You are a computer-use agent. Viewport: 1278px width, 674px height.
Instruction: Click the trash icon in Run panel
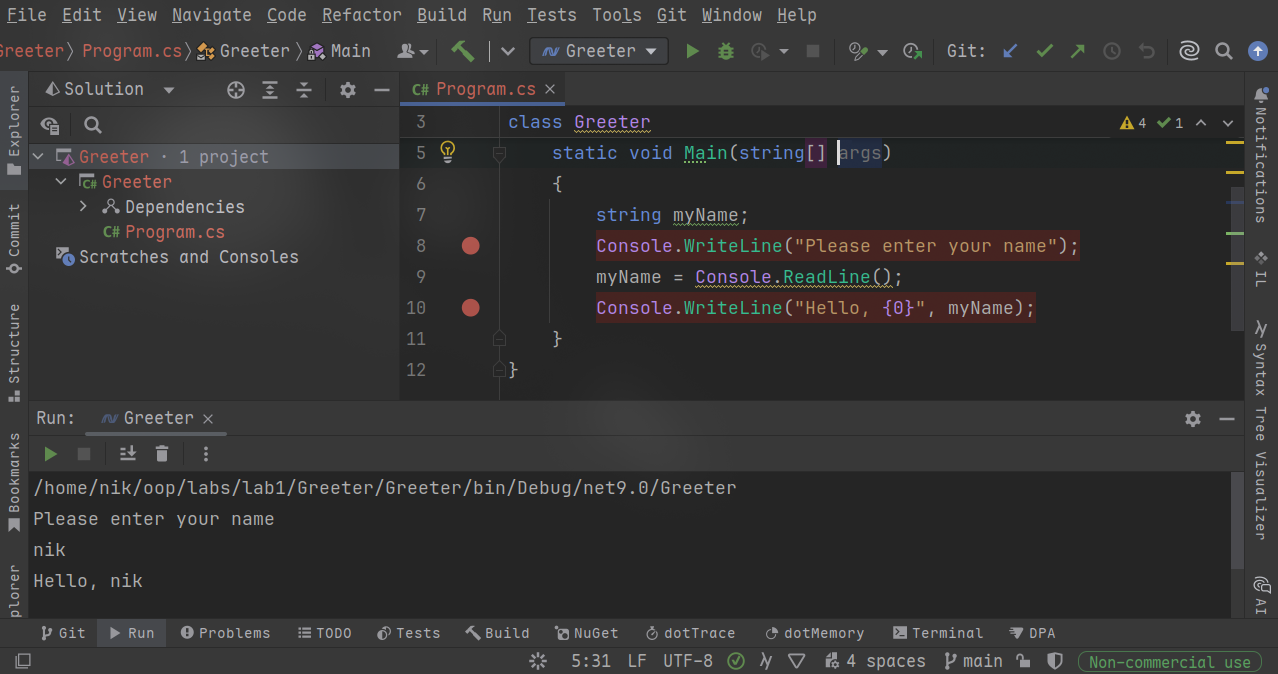tap(162, 454)
